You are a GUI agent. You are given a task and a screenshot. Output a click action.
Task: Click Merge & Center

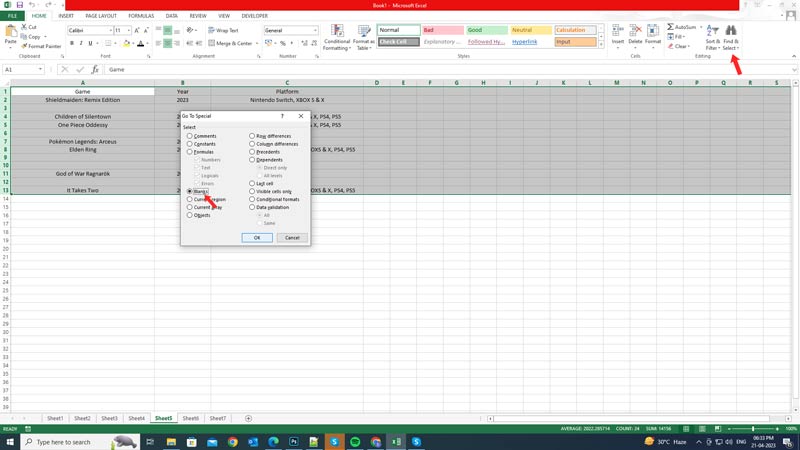(x=230, y=43)
